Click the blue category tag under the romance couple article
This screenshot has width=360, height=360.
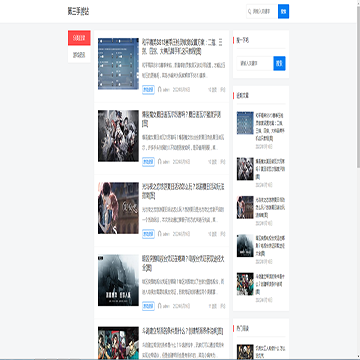tap(148, 234)
